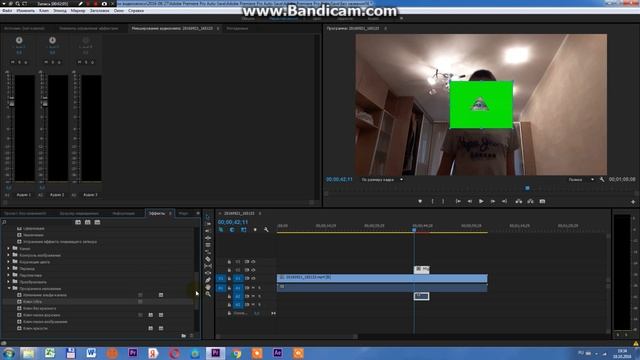Image resolution: width=640 pixels, height=360 pixels.
Task: Step back one frame in Program monitor
Action: [x=470, y=201]
